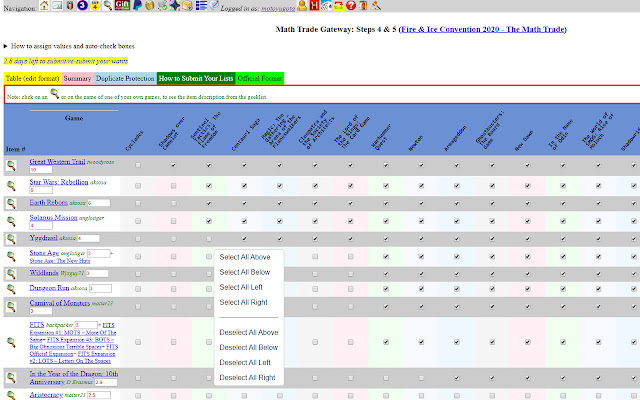Click the shield crest navigation icon

pyautogui.click(x=70, y=5)
